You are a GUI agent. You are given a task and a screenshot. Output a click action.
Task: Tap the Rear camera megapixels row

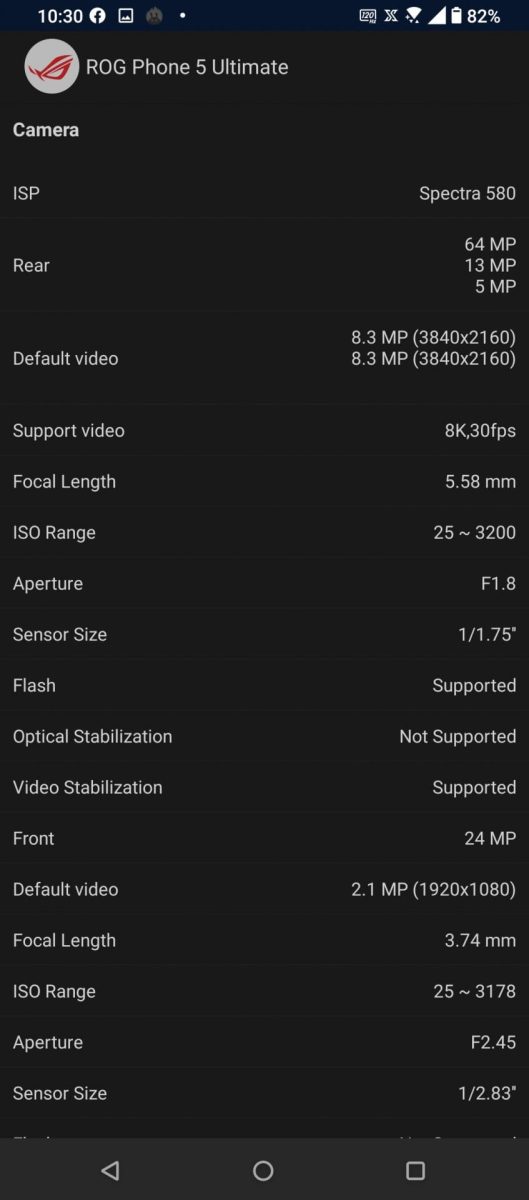click(x=264, y=265)
